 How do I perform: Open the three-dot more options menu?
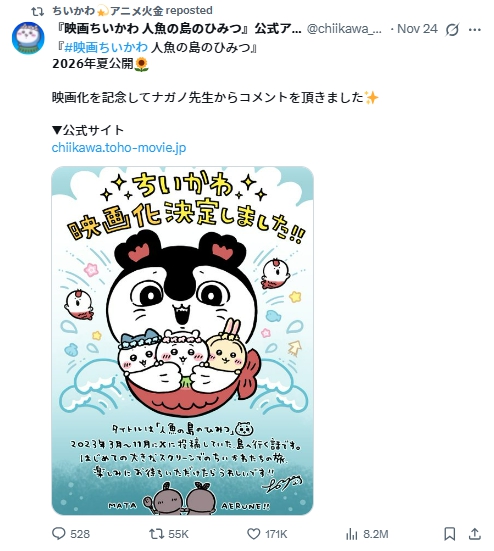[x=475, y=30]
